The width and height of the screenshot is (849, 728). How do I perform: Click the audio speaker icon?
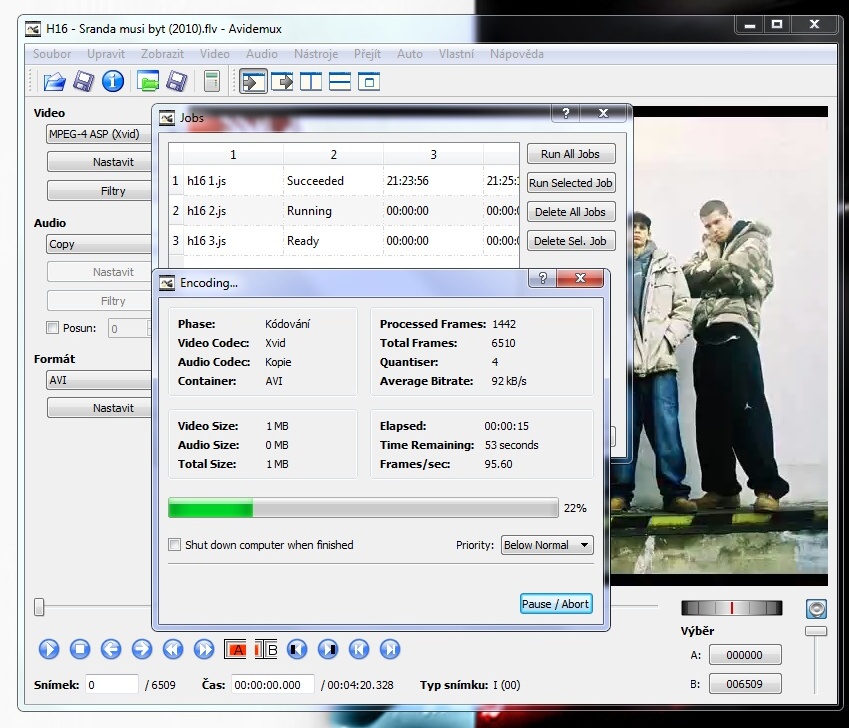click(816, 609)
